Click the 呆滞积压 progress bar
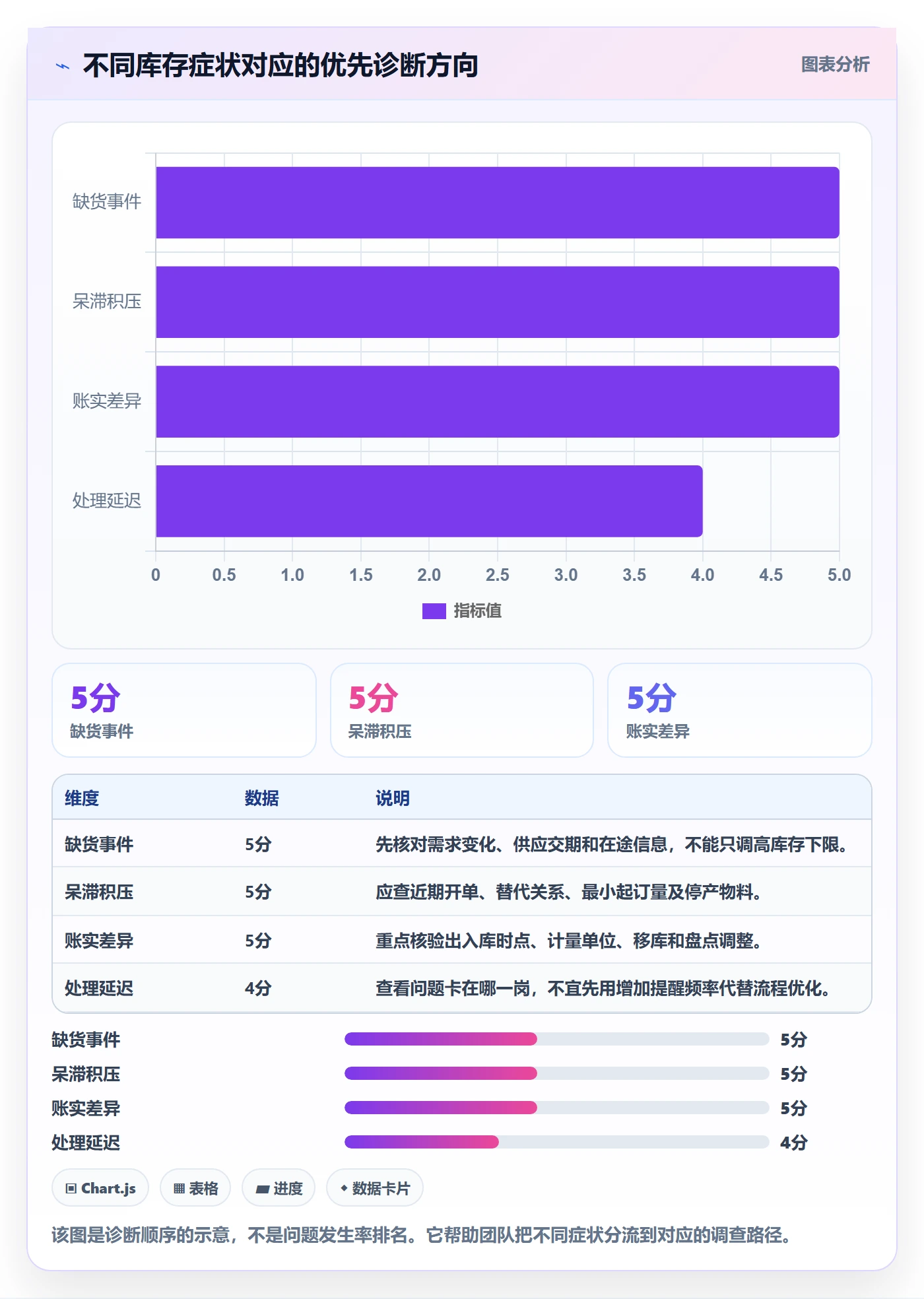 (557, 1074)
